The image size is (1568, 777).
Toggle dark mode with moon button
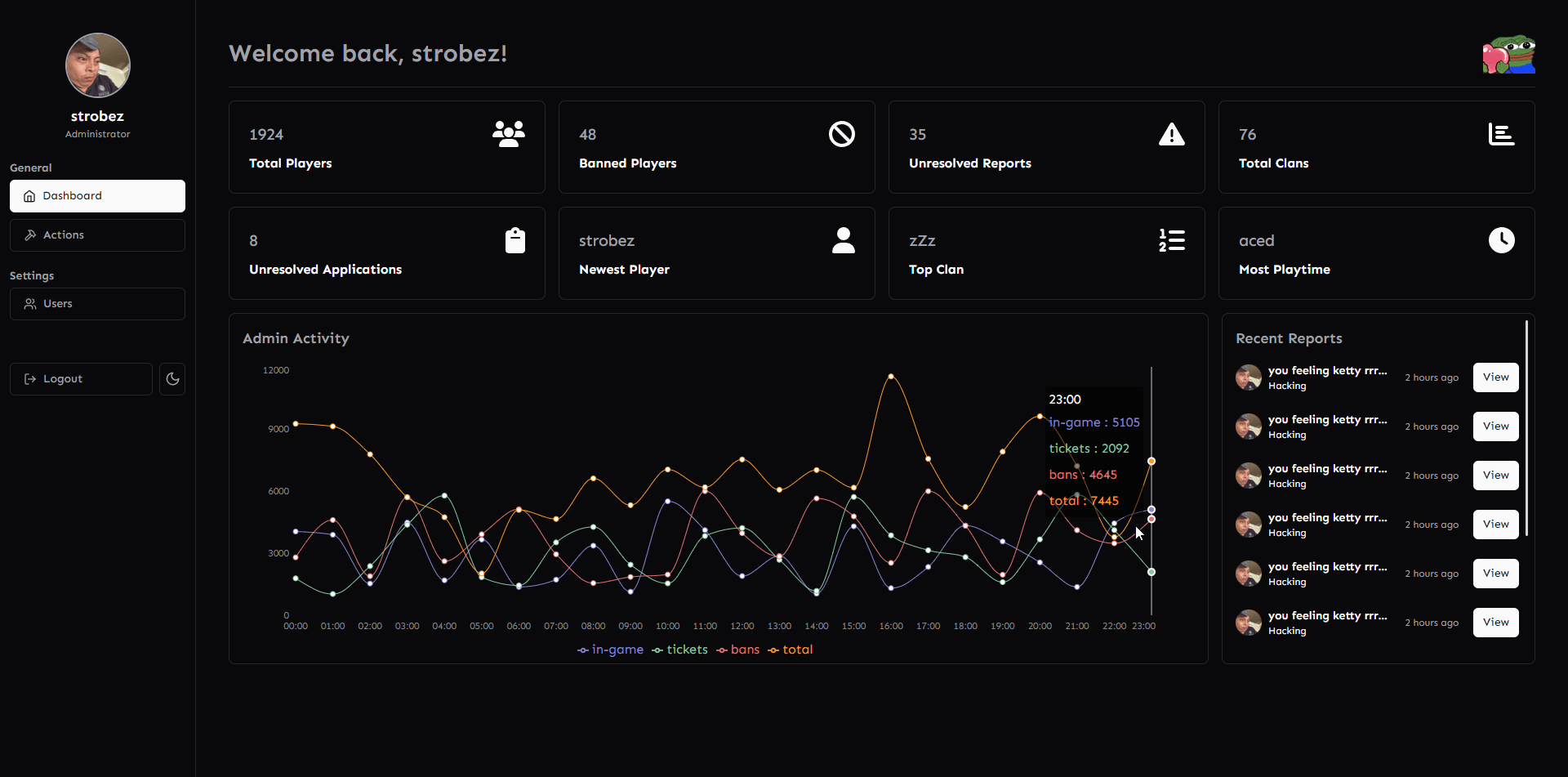(172, 379)
